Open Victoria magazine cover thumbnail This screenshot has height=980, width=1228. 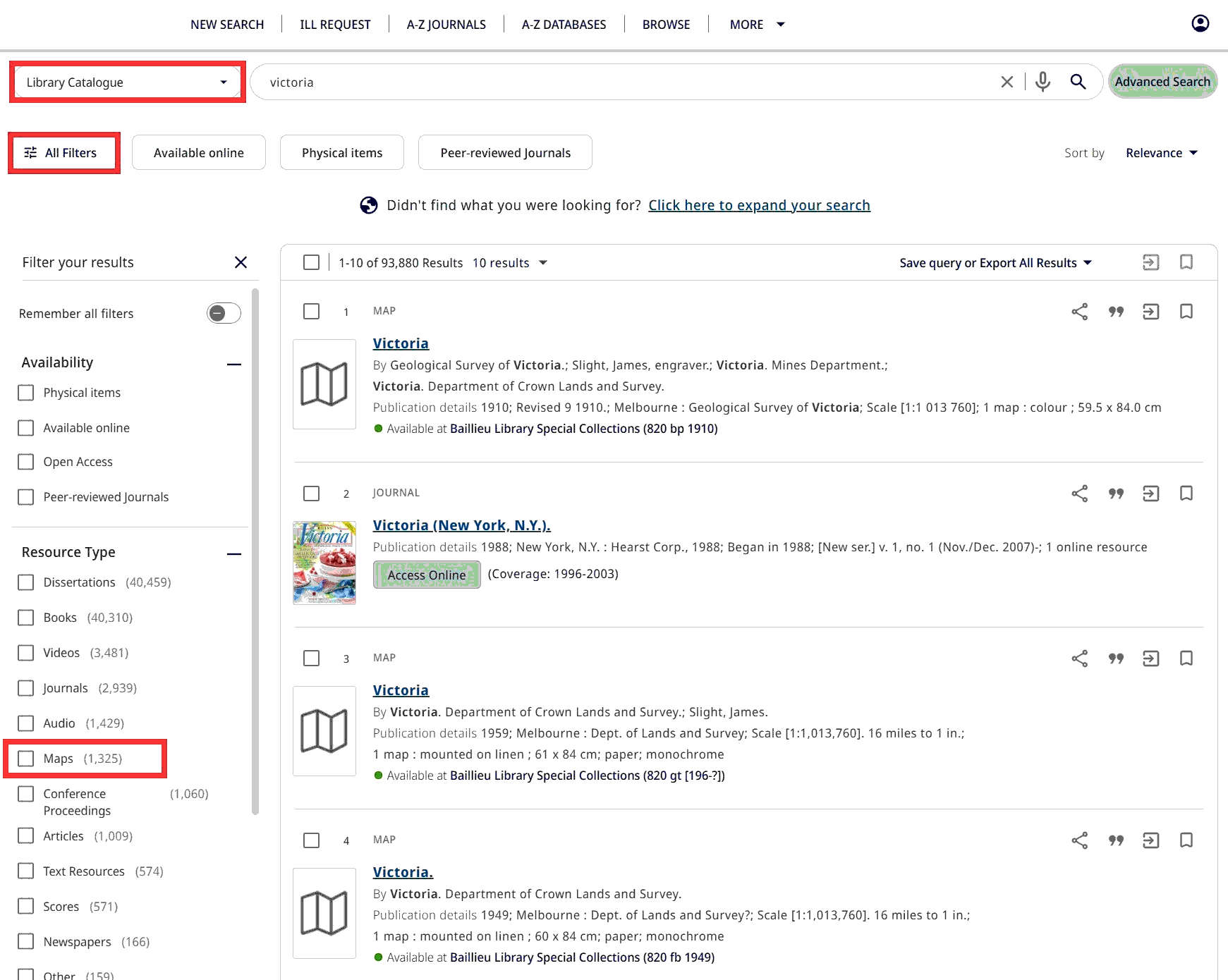(x=324, y=563)
